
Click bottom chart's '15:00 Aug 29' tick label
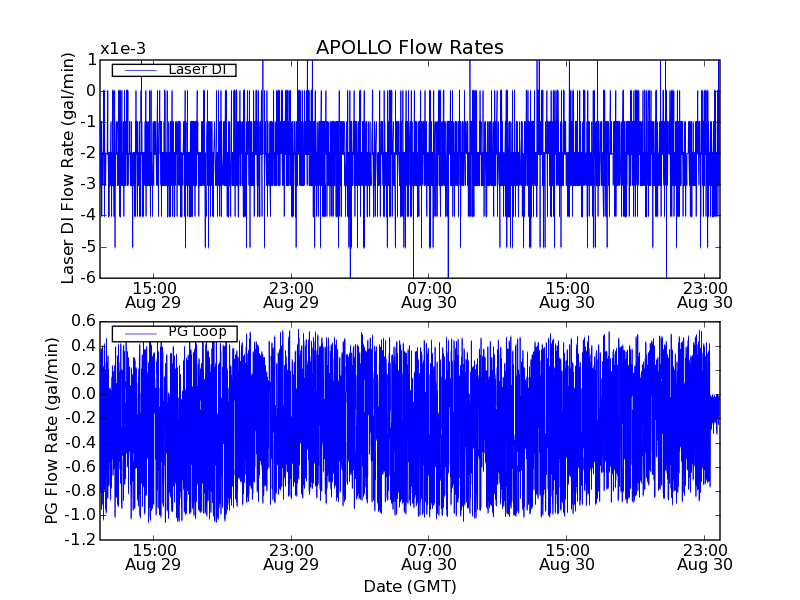pyautogui.click(x=153, y=558)
